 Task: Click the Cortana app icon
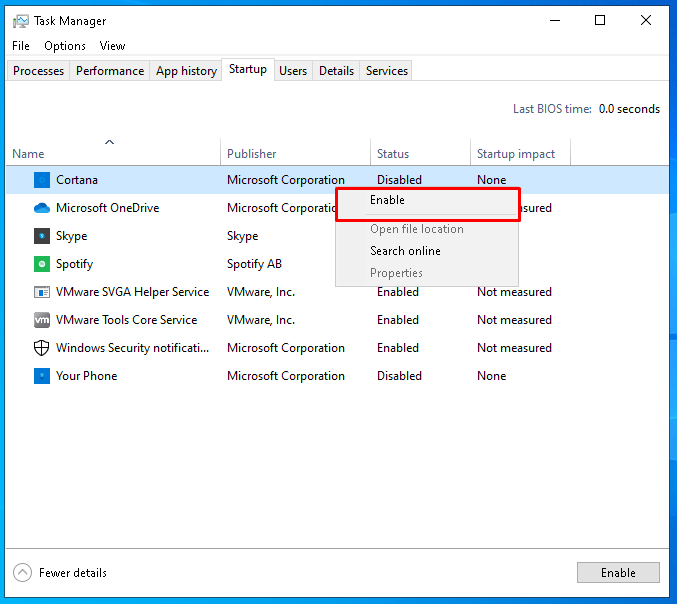click(x=42, y=180)
